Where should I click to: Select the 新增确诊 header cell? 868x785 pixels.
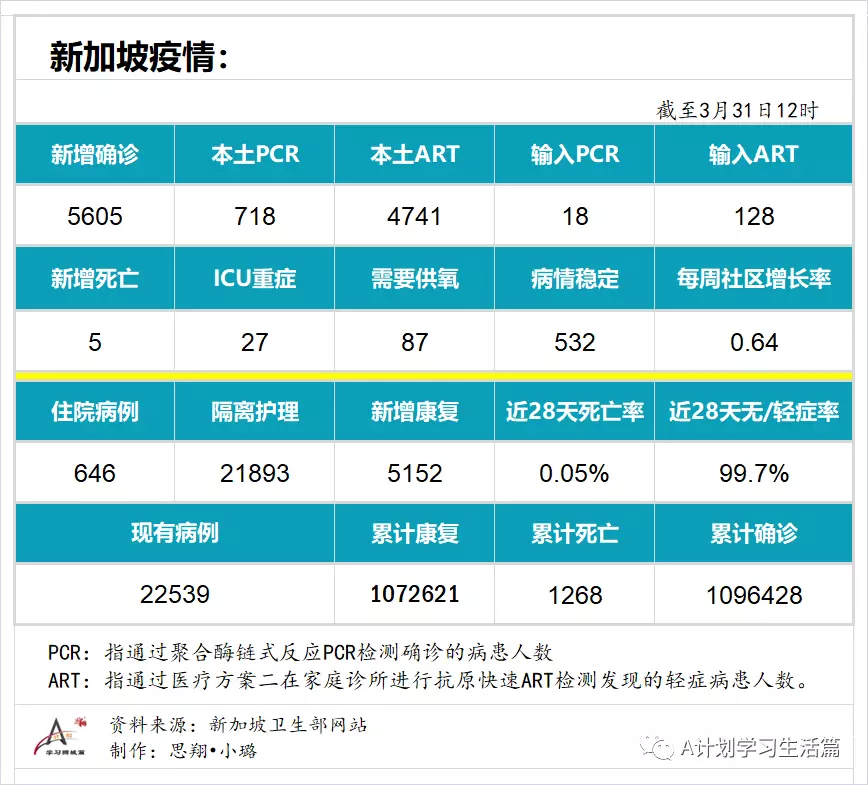pyautogui.click(x=95, y=154)
